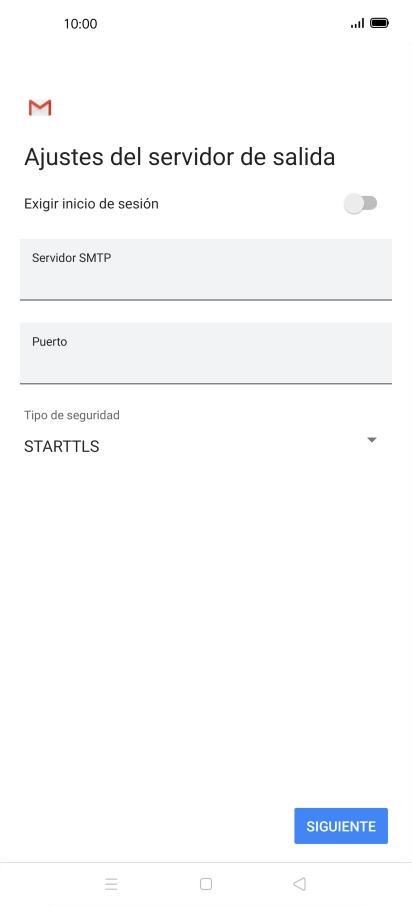Tap the Gmail logo icon
The width and height of the screenshot is (412, 906).
pos(40,107)
